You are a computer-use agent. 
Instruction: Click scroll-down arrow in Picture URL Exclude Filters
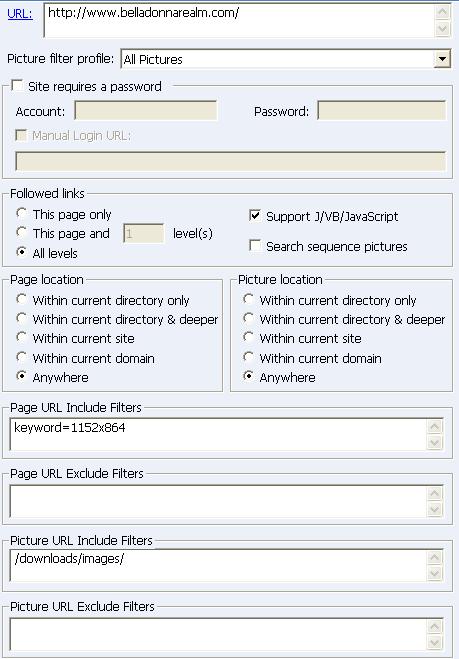click(x=435, y=642)
